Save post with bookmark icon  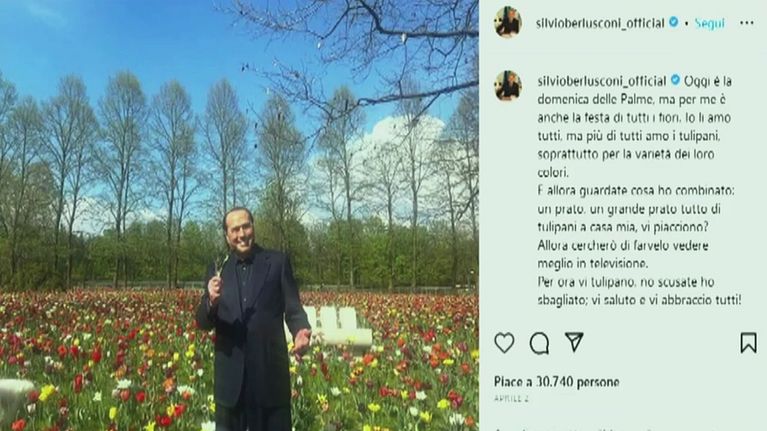pos(748,342)
